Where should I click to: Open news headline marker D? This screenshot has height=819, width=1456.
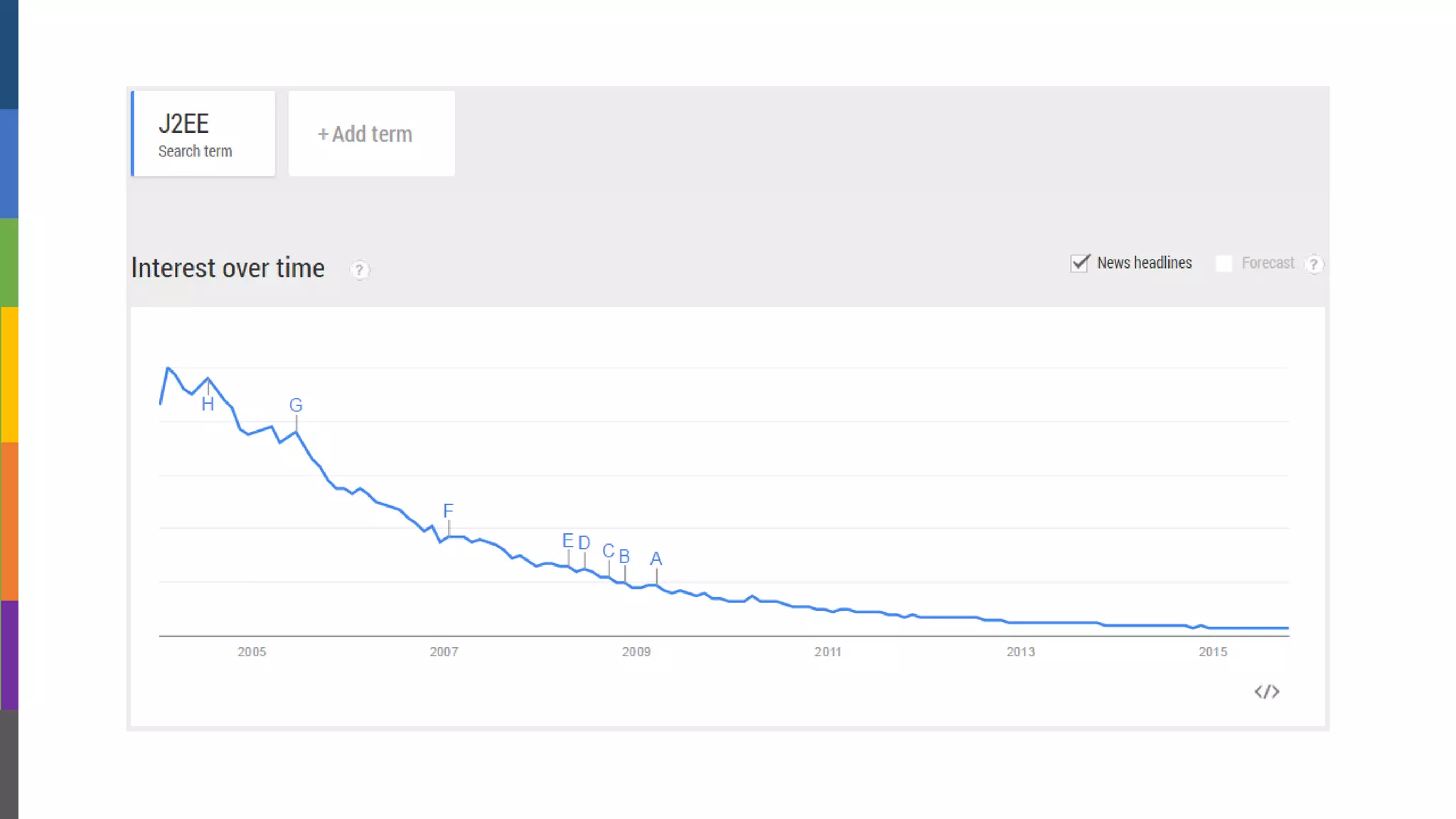[x=584, y=543]
